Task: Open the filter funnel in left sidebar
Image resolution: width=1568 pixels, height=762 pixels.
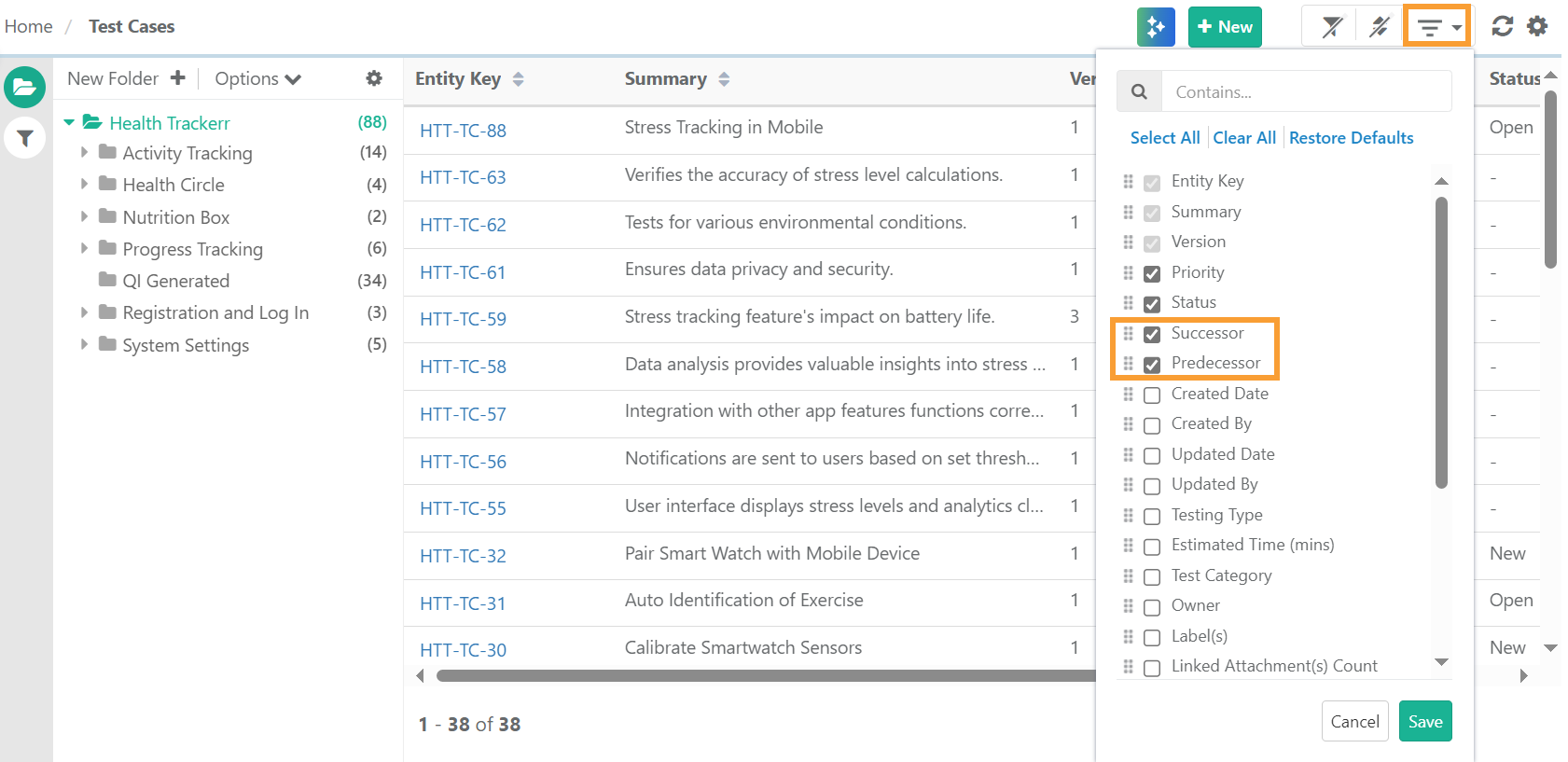Action: pos(25,139)
